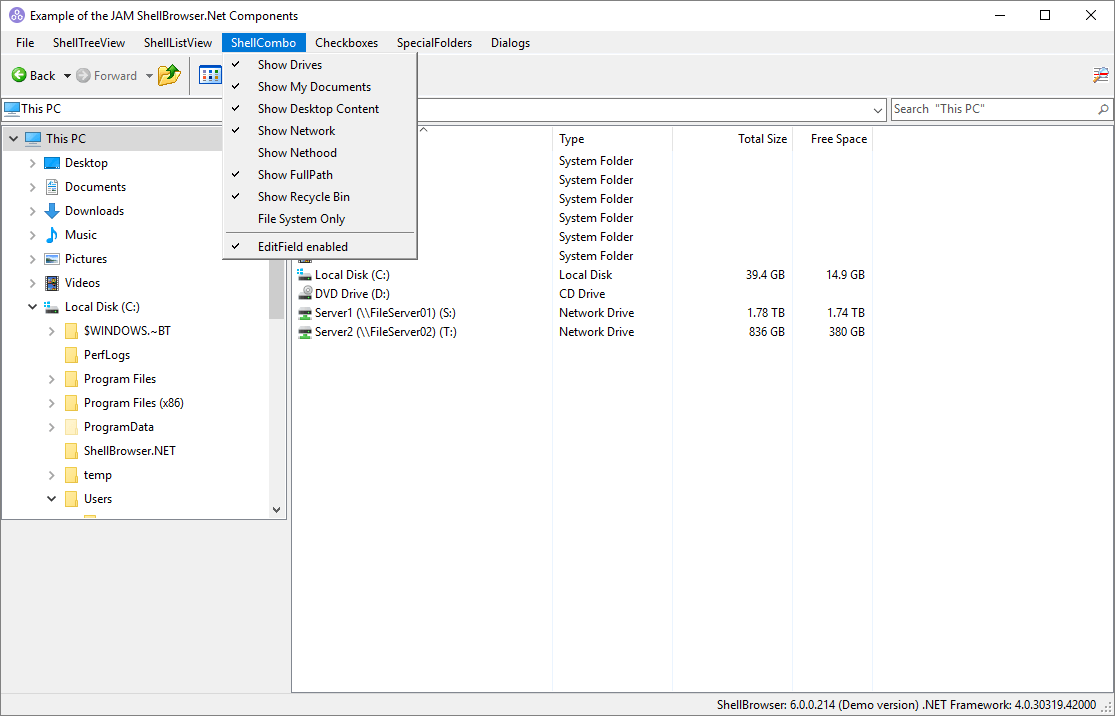The width and height of the screenshot is (1115, 716).
Task: Open the Checkboxes menu
Action: [x=346, y=43]
